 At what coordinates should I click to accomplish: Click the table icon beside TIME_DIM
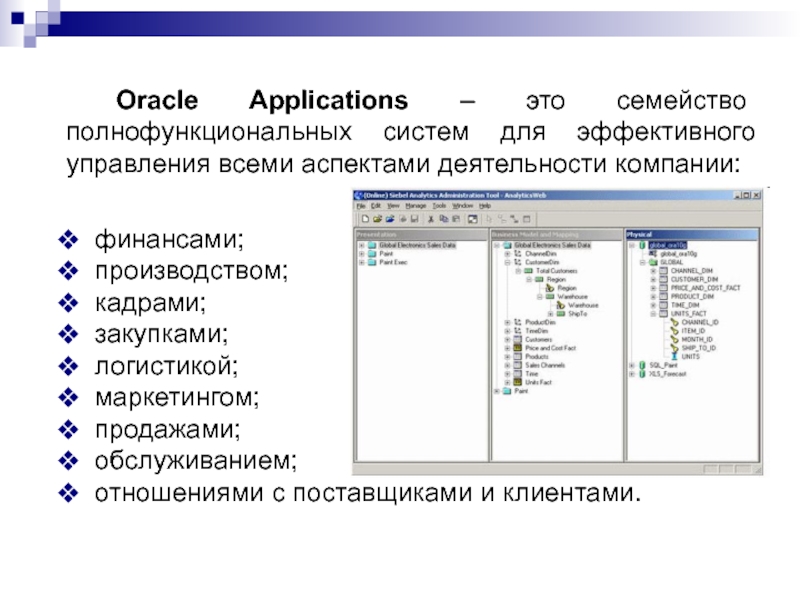(663, 305)
